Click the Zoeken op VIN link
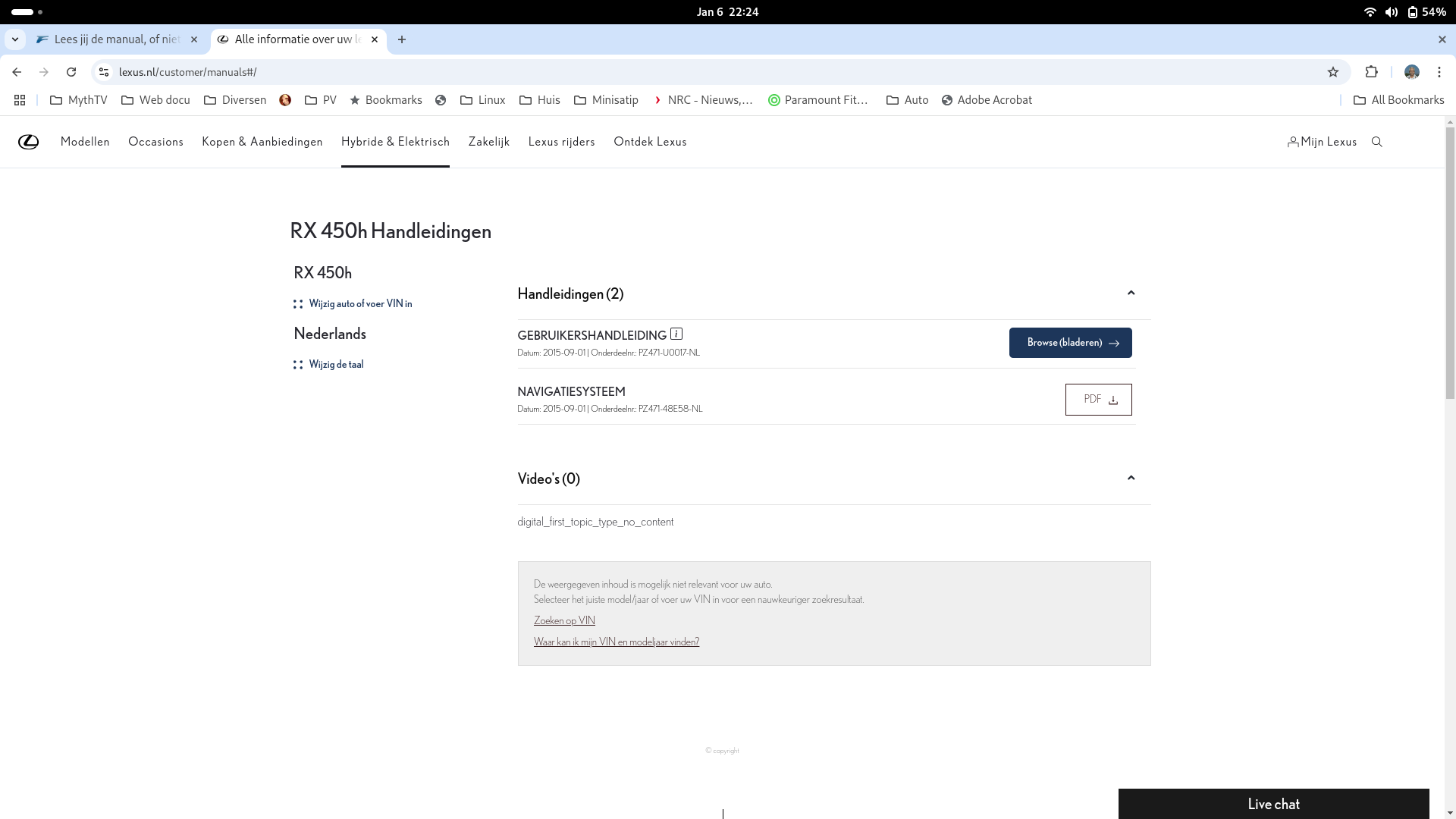Image resolution: width=1456 pixels, height=819 pixels. [x=564, y=620]
